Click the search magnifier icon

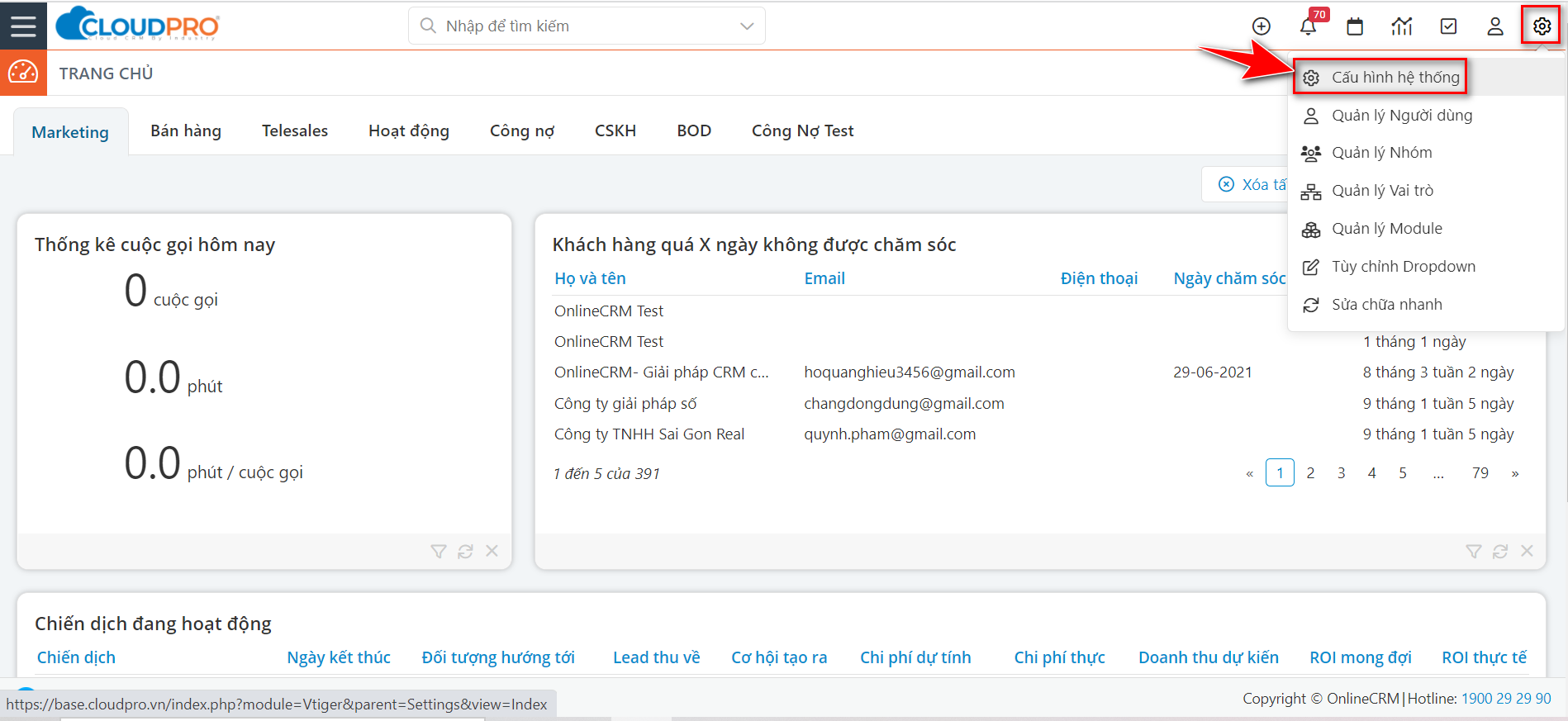point(428,26)
